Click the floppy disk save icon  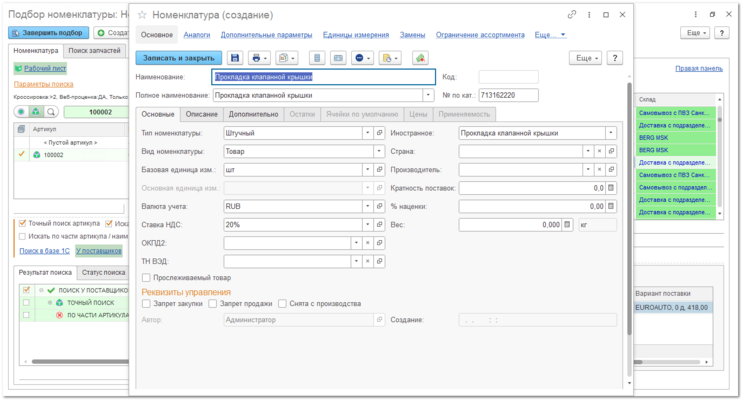235,58
